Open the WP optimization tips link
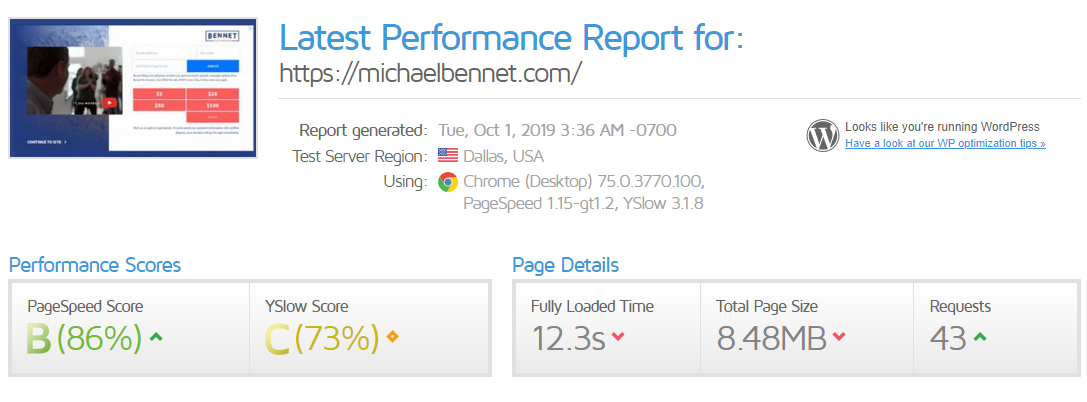The image size is (1087, 402). 945,143
